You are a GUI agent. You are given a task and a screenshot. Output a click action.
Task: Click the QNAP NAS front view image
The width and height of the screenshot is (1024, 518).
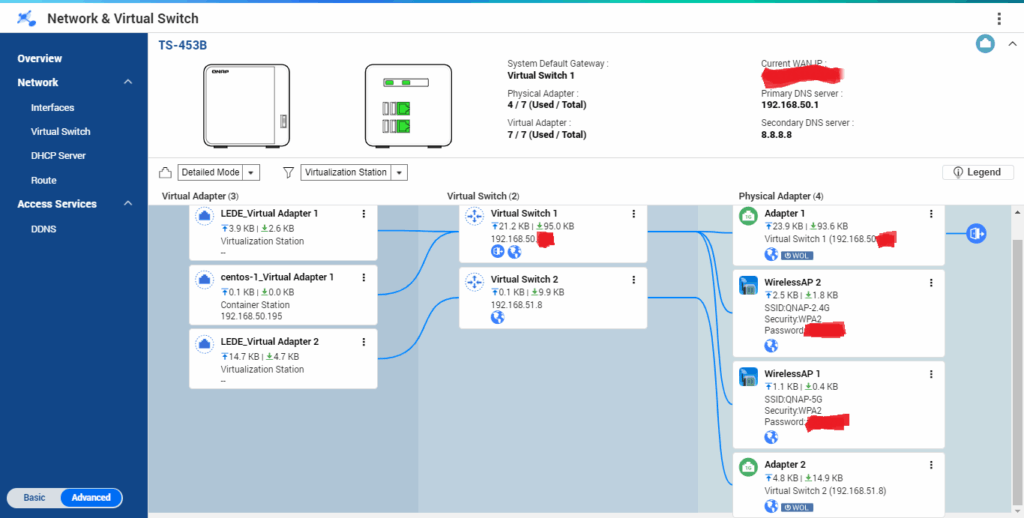click(246, 105)
